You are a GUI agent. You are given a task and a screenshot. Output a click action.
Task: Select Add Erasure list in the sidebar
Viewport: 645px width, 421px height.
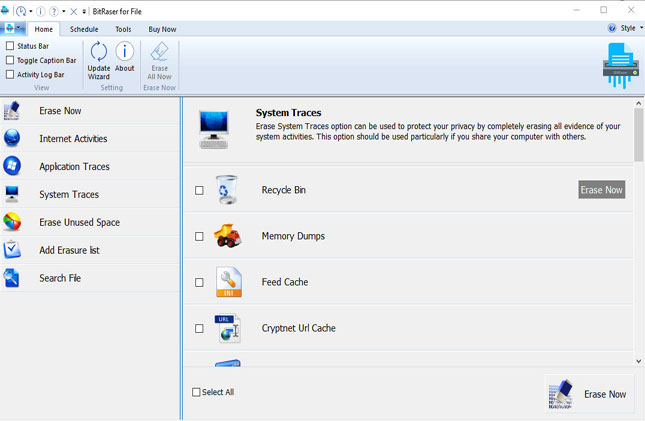coord(90,250)
